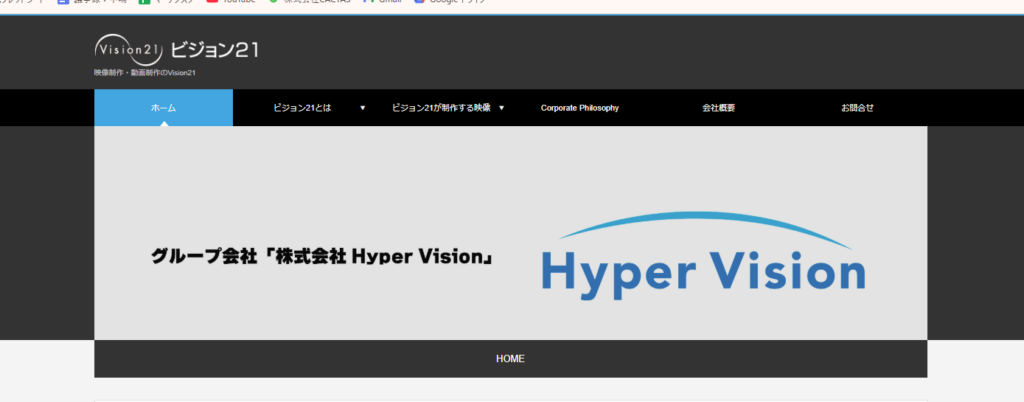This screenshot has width=1024, height=402.
Task: Click the HOME breadcrumb link
Action: coord(510,358)
